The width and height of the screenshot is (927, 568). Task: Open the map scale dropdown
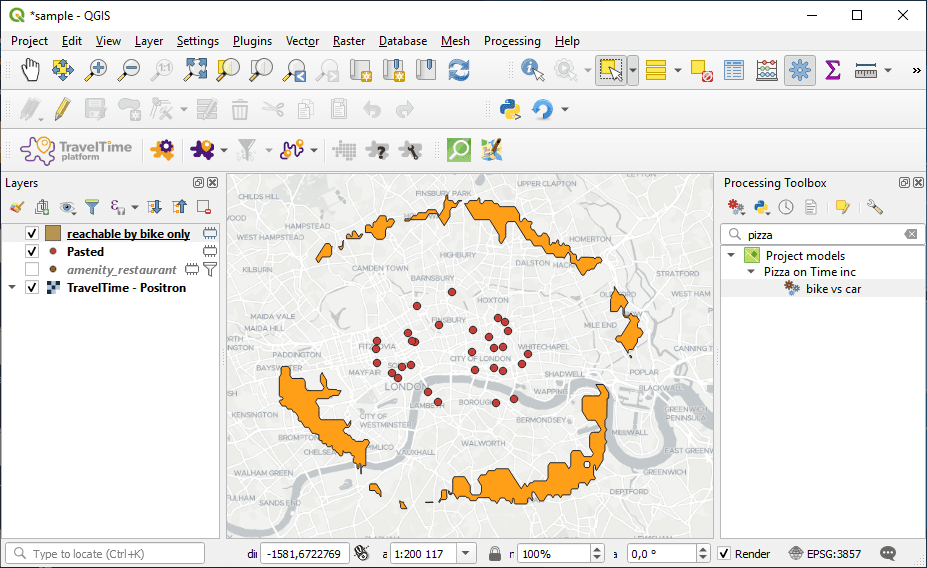(466, 554)
